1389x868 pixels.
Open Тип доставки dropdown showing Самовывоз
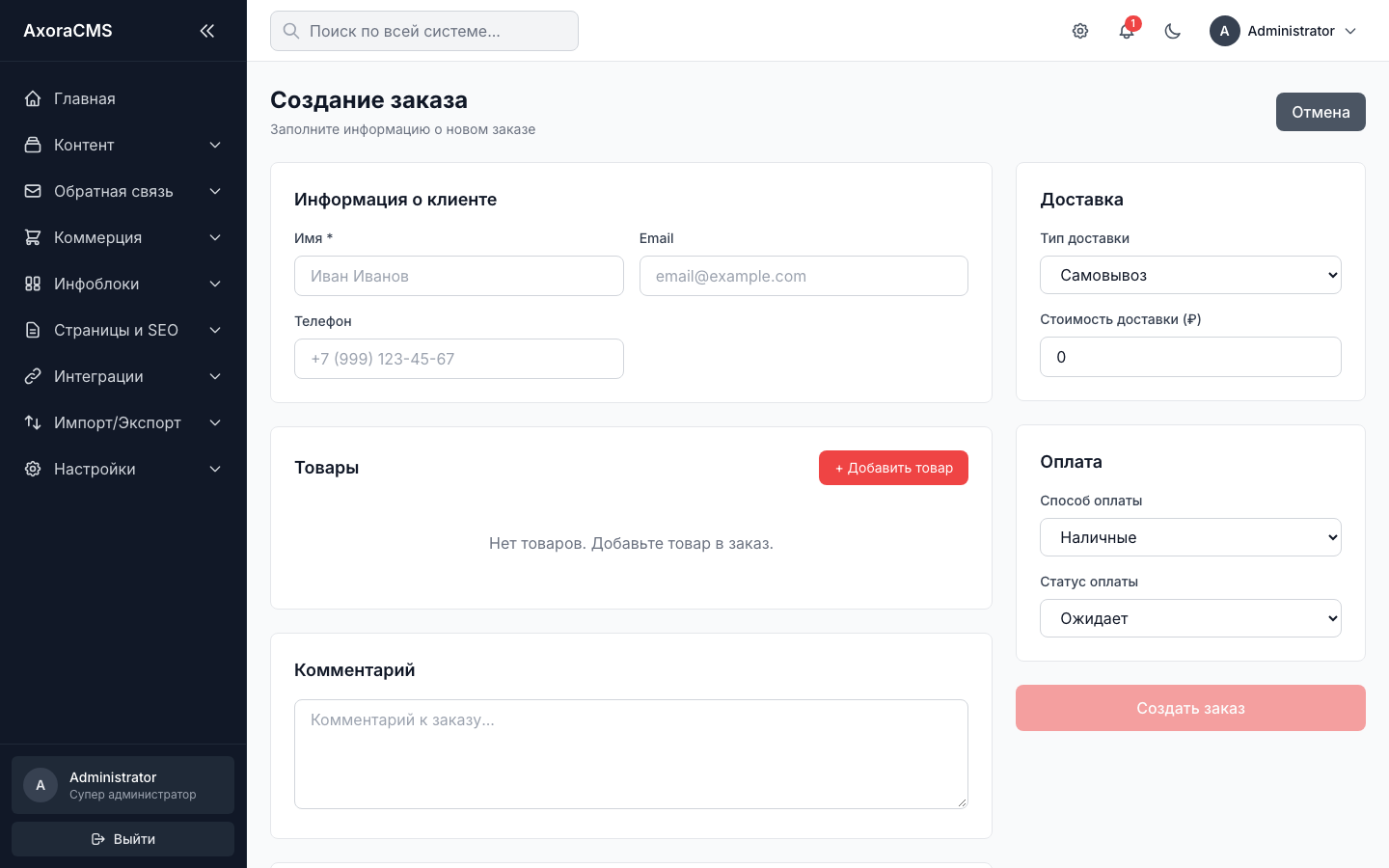click(x=1190, y=275)
